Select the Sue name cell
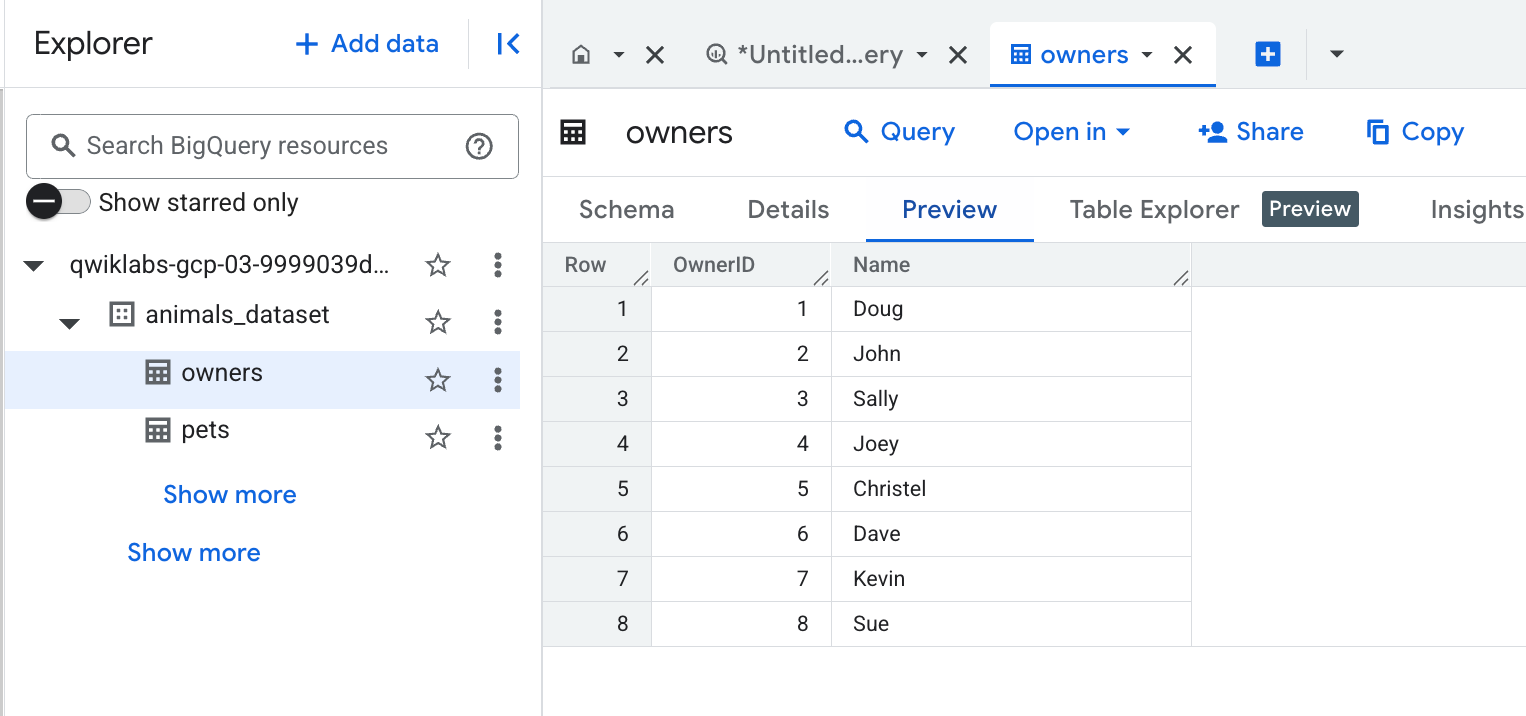The image size is (1526, 716). (x=1011, y=625)
